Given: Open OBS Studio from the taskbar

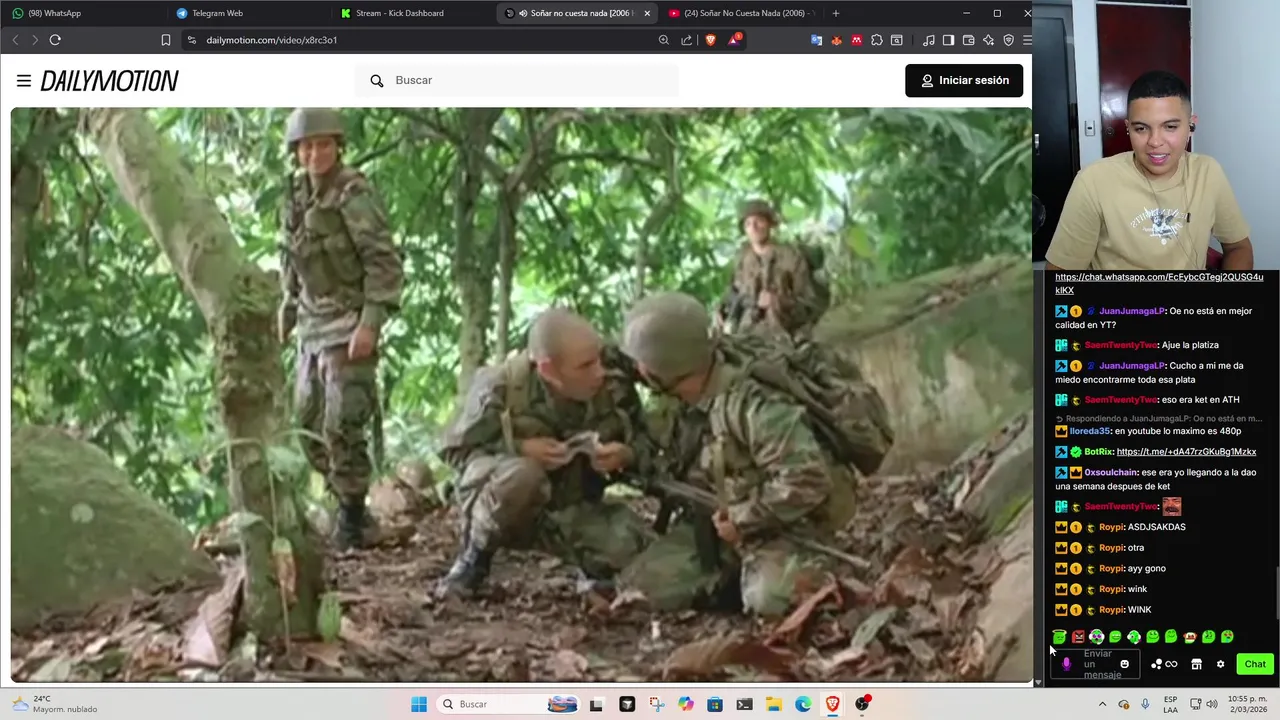Looking at the screenshot, I should 862,704.
